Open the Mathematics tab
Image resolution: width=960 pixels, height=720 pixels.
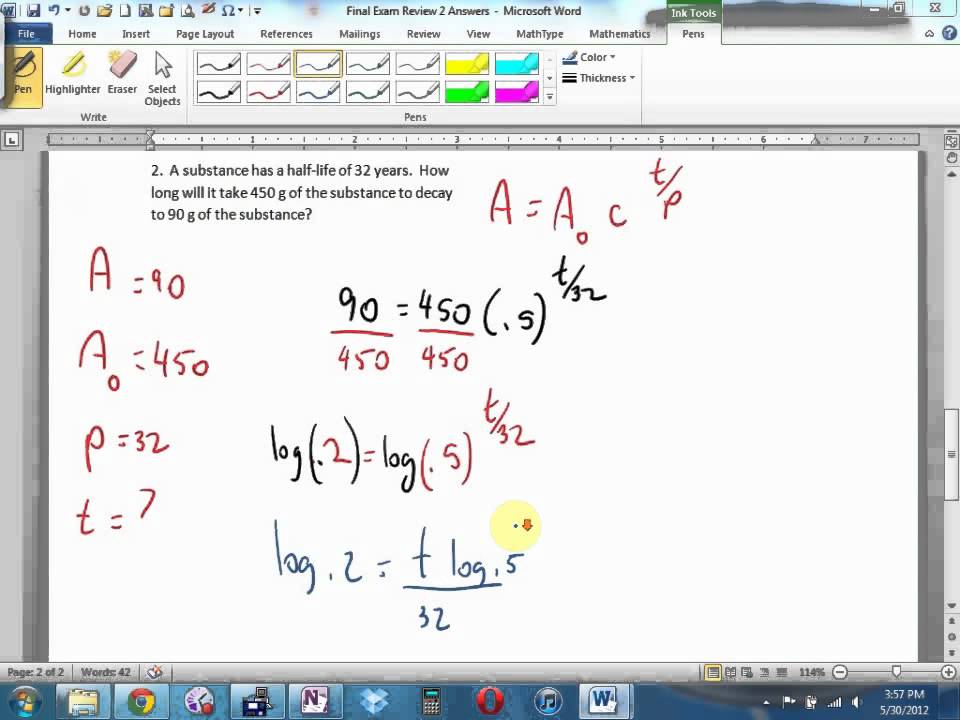[620, 34]
